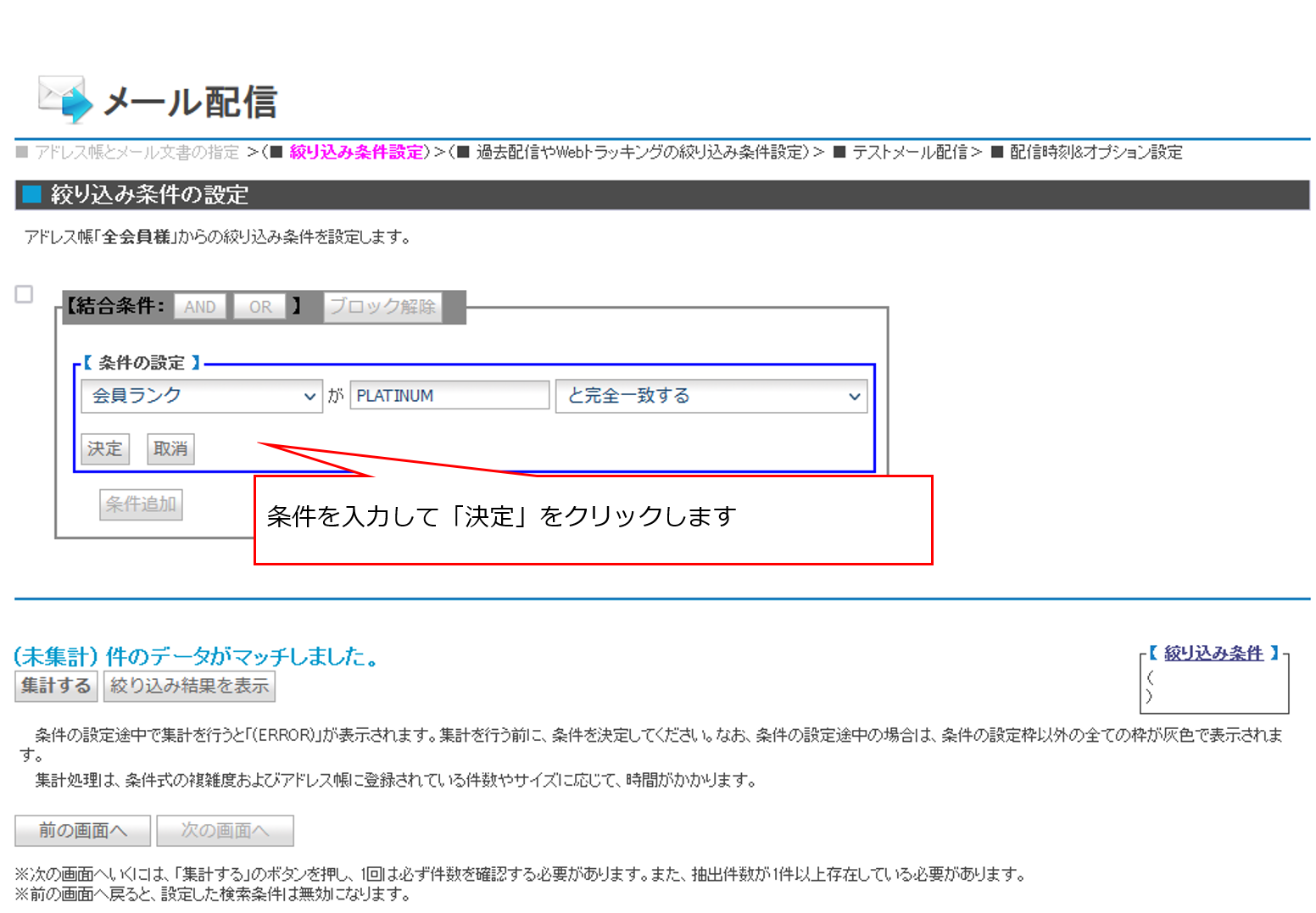Select the OR join condition
1316x913 pixels.
click(260, 307)
